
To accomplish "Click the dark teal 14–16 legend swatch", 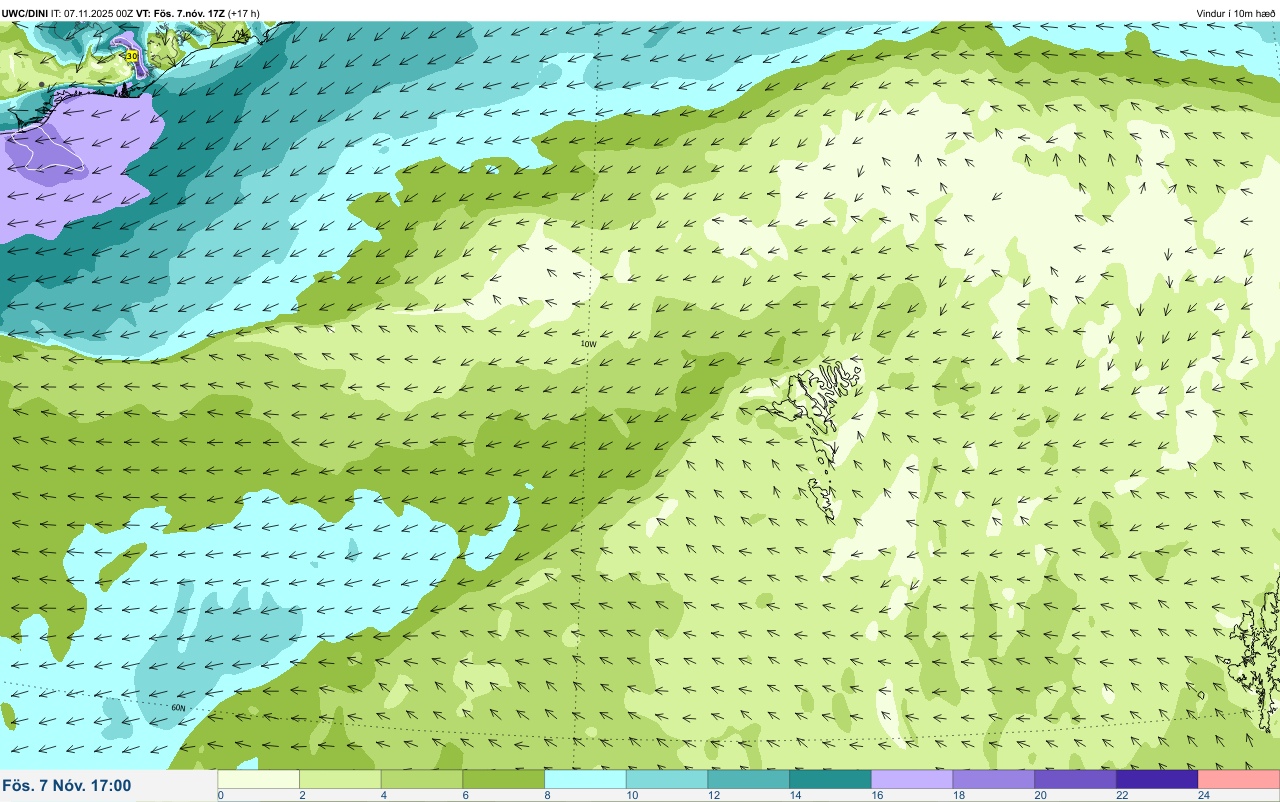I will [830, 779].
